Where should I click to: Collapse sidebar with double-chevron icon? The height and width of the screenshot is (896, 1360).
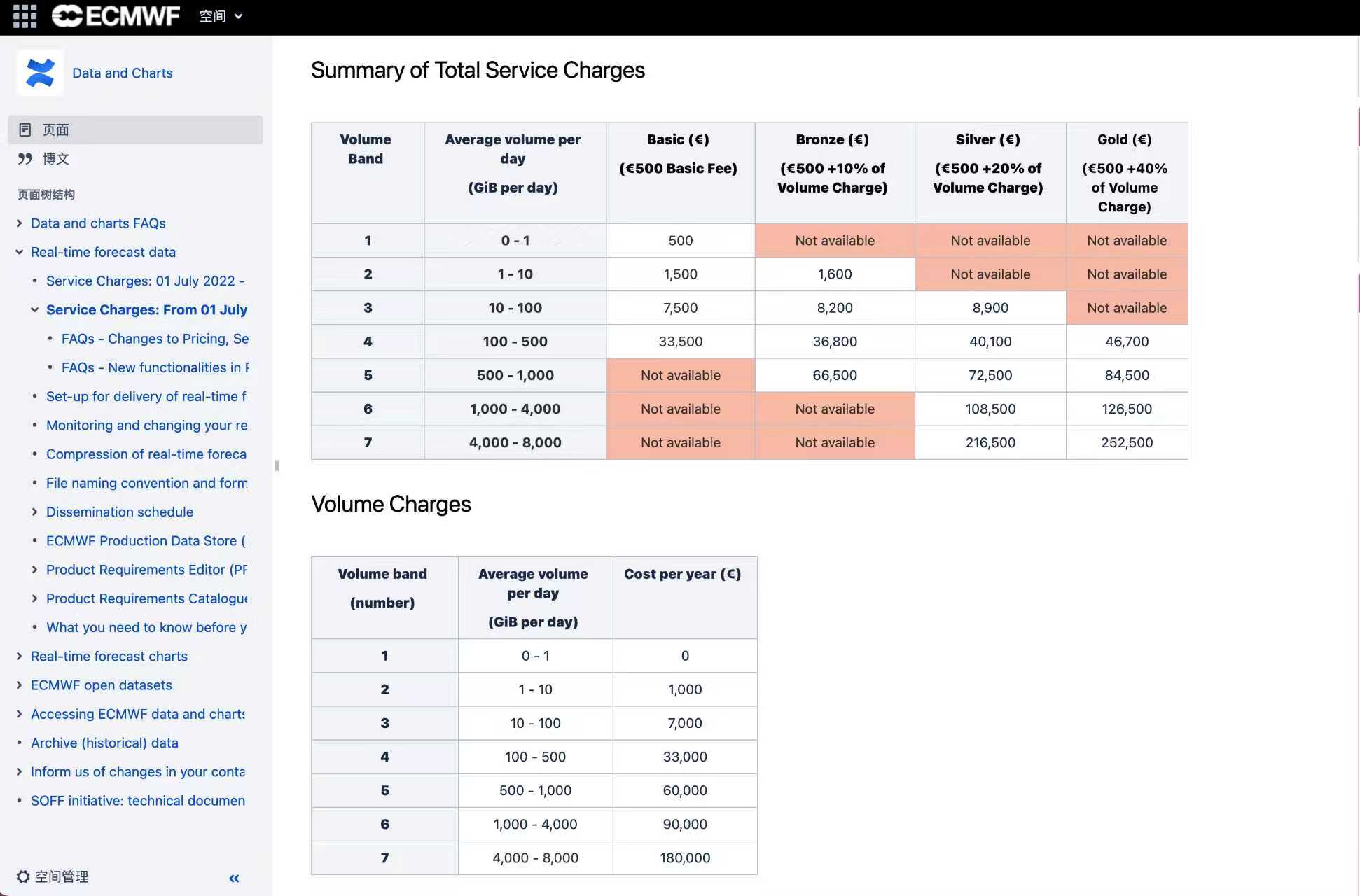click(234, 878)
